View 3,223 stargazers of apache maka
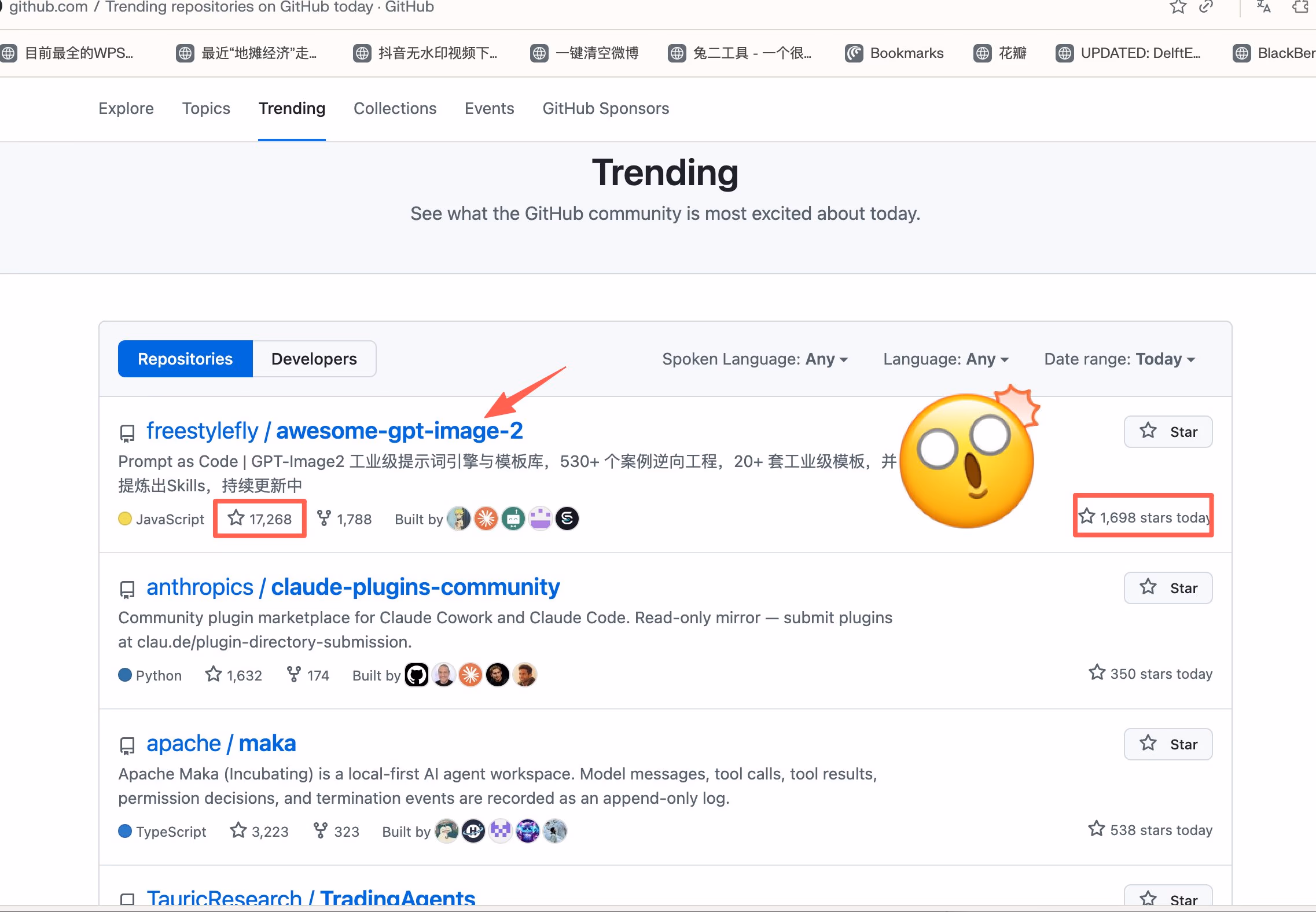 259,831
